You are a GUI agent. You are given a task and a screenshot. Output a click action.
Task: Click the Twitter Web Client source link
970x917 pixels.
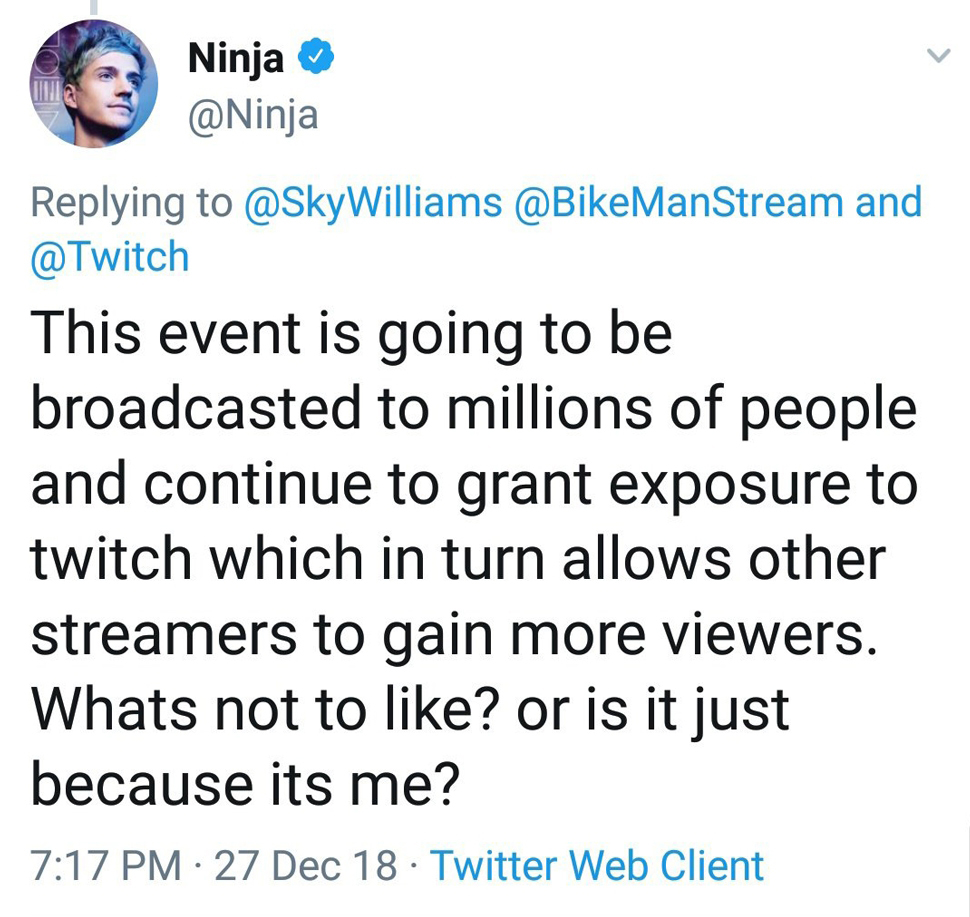[x=597, y=866]
